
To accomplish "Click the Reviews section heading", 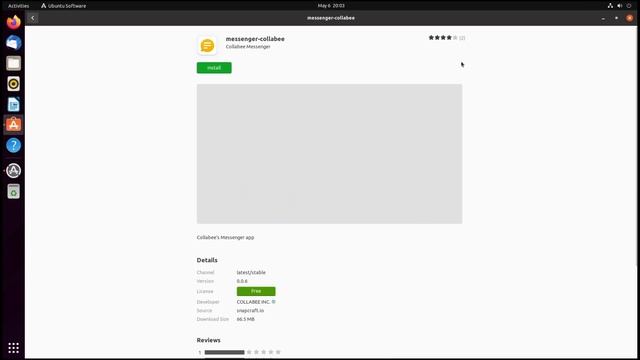I will pyautogui.click(x=209, y=340).
